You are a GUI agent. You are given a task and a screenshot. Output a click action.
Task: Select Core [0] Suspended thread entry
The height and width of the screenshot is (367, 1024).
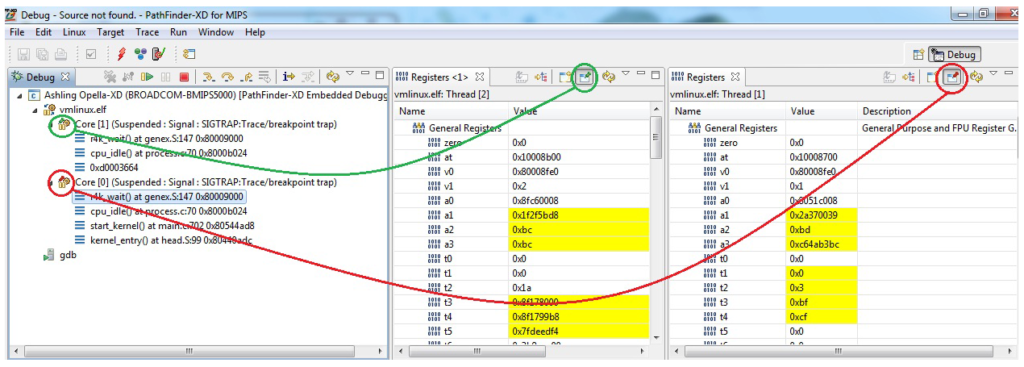(x=206, y=182)
